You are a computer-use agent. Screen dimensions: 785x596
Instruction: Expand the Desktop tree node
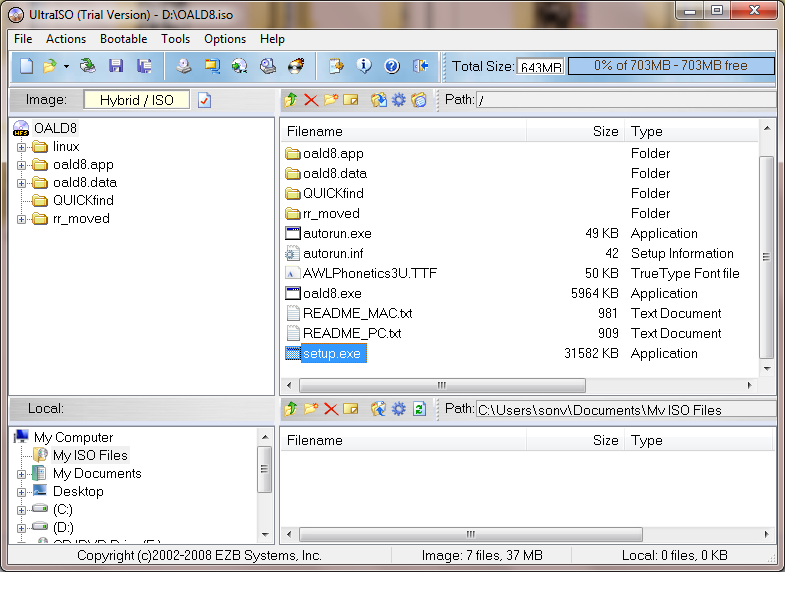[21, 492]
